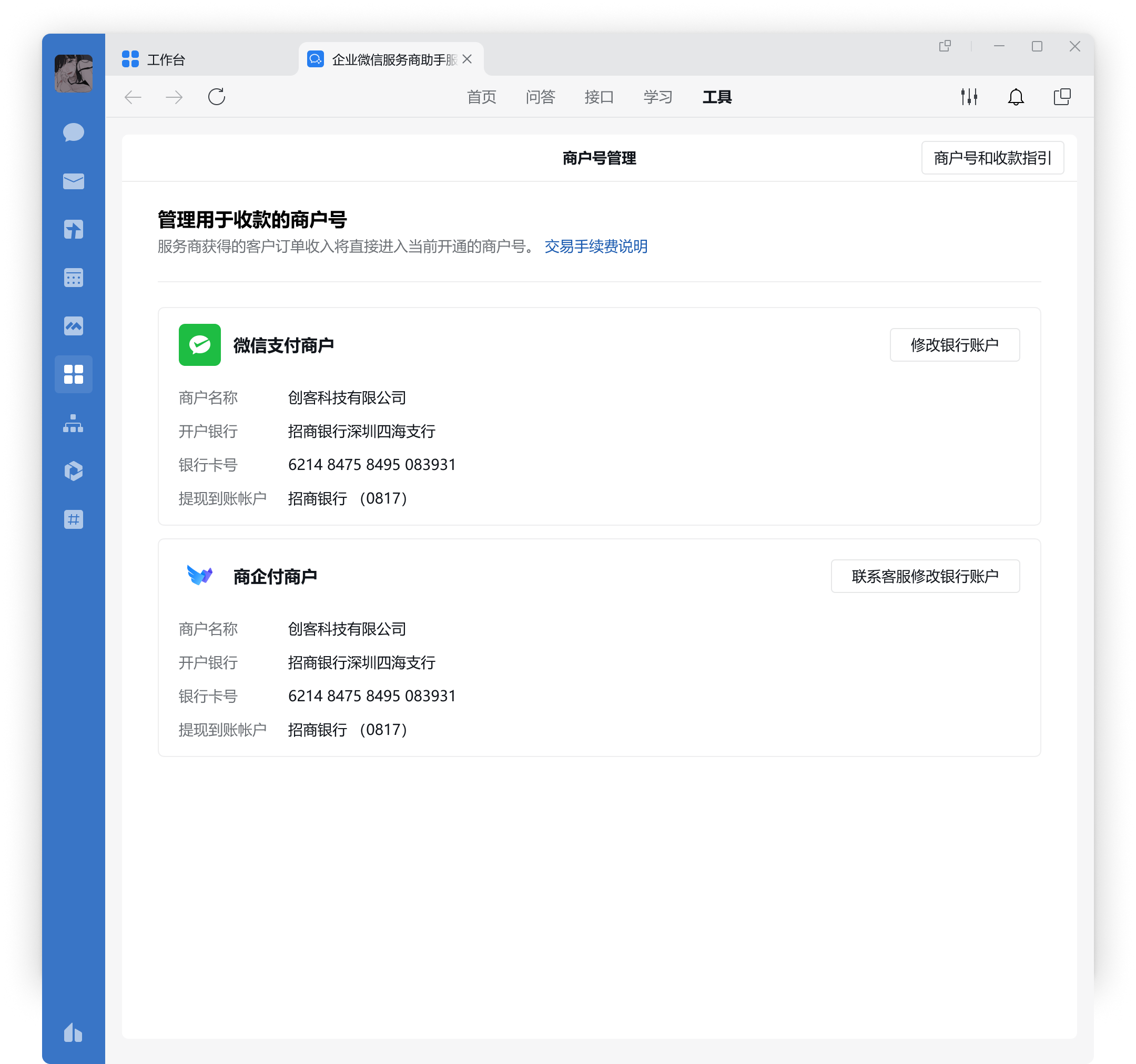Click the 商户号管理 page title

599,158
